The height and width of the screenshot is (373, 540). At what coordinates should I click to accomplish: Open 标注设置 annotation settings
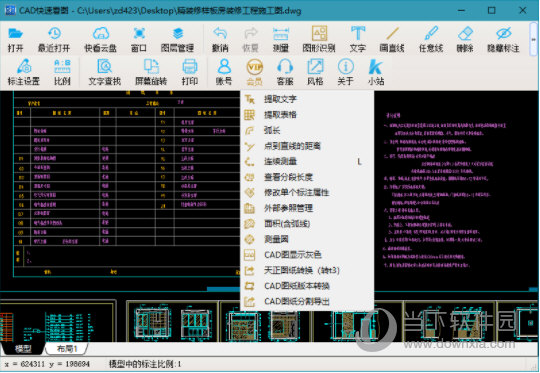(23, 72)
